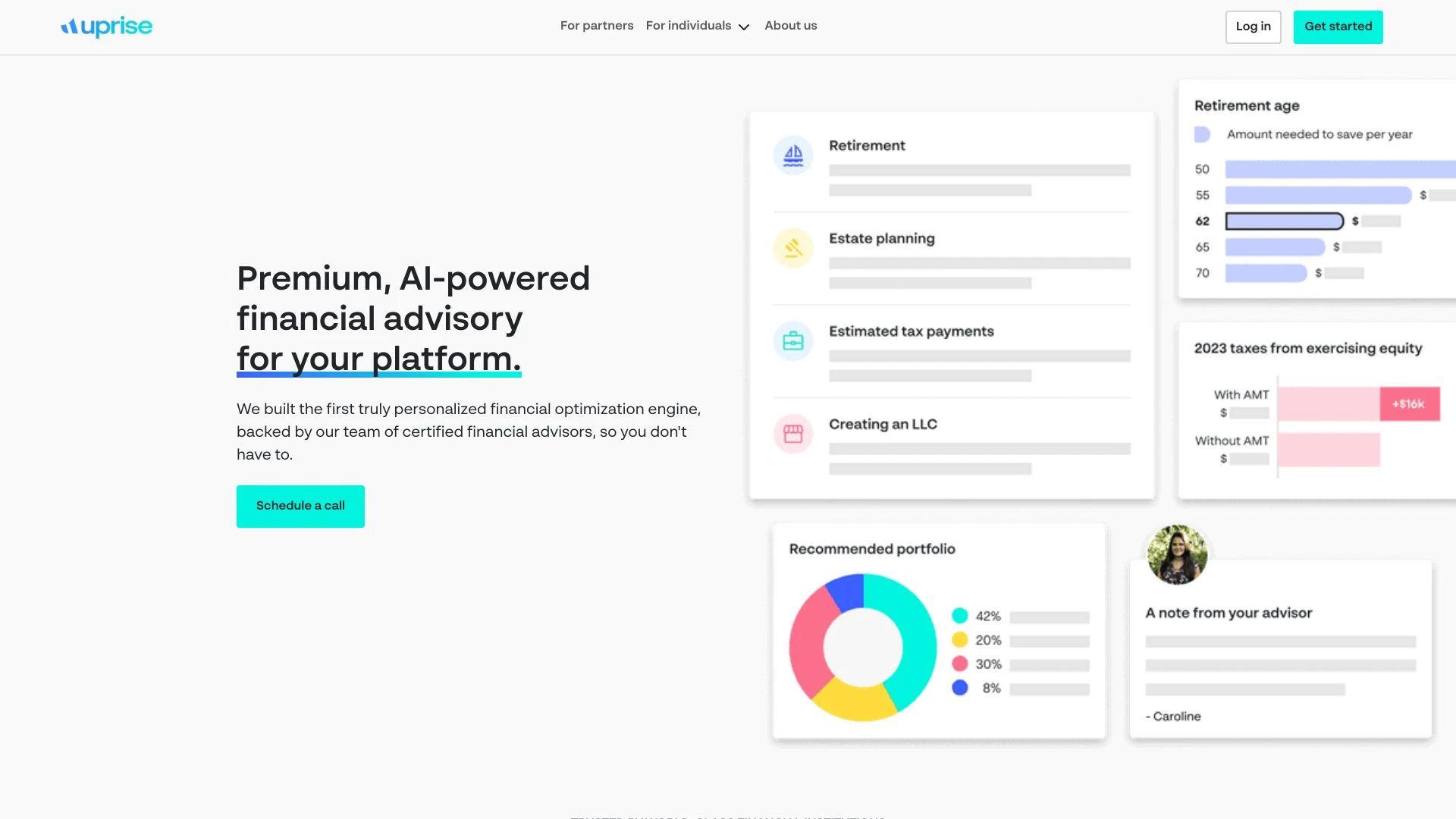Image resolution: width=1456 pixels, height=819 pixels.
Task: Click the Get started button
Action: (1338, 27)
